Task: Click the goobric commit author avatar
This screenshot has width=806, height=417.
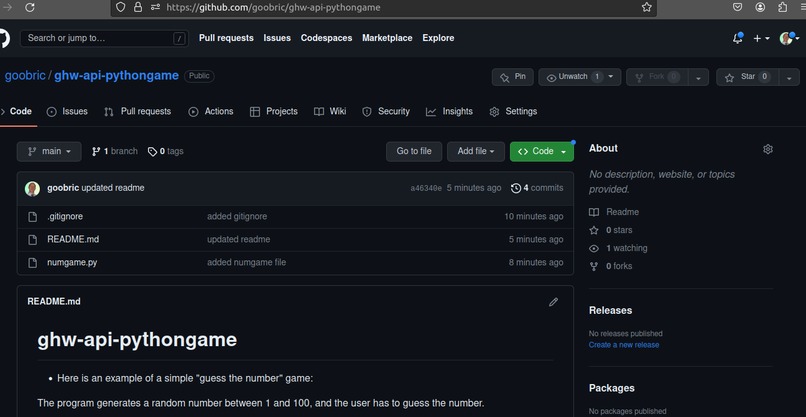Action: 32,188
